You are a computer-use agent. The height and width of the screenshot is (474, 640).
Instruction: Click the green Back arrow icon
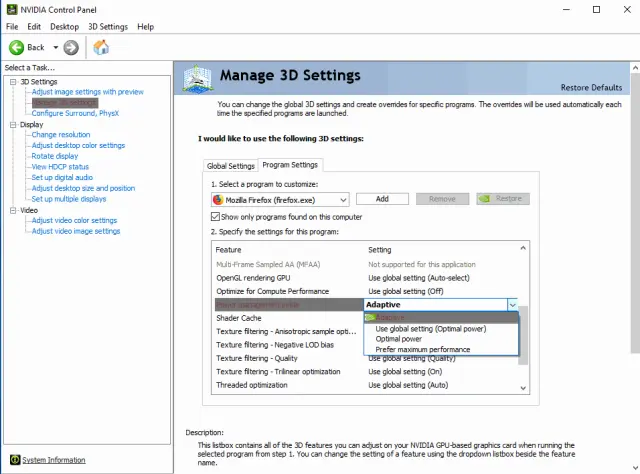pos(17,47)
